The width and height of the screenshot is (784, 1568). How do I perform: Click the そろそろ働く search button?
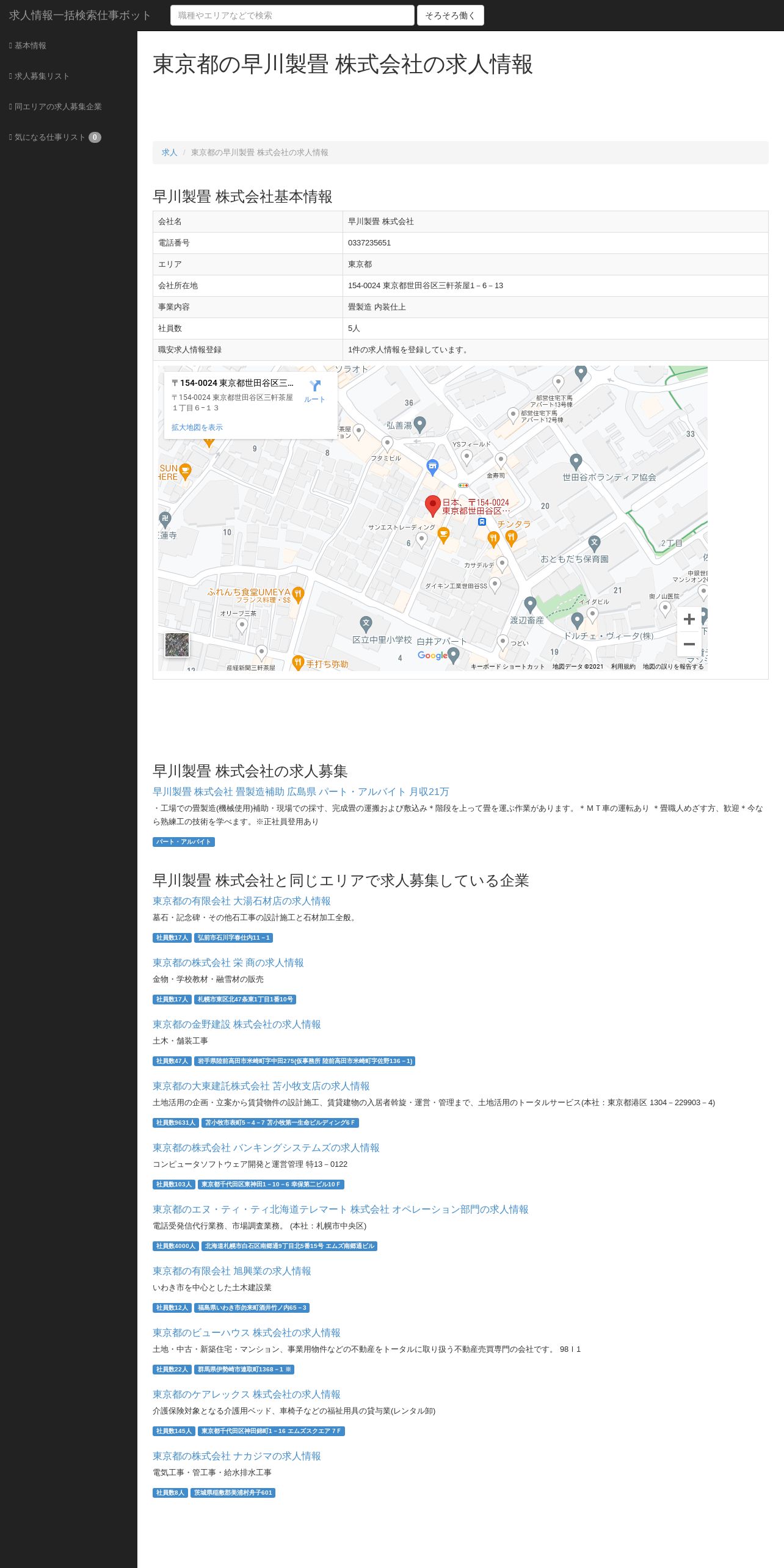click(450, 15)
